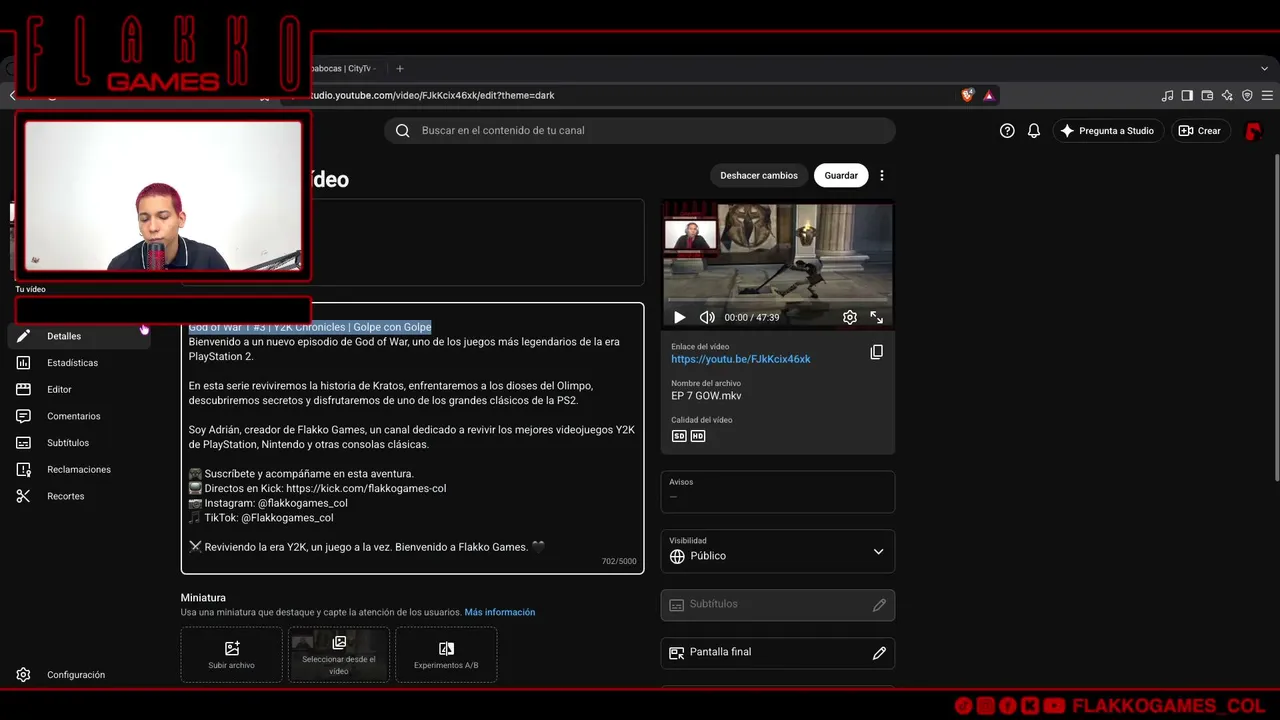The image size is (1280, 720).
Task: Copy the video link
Action: point(877,352)
